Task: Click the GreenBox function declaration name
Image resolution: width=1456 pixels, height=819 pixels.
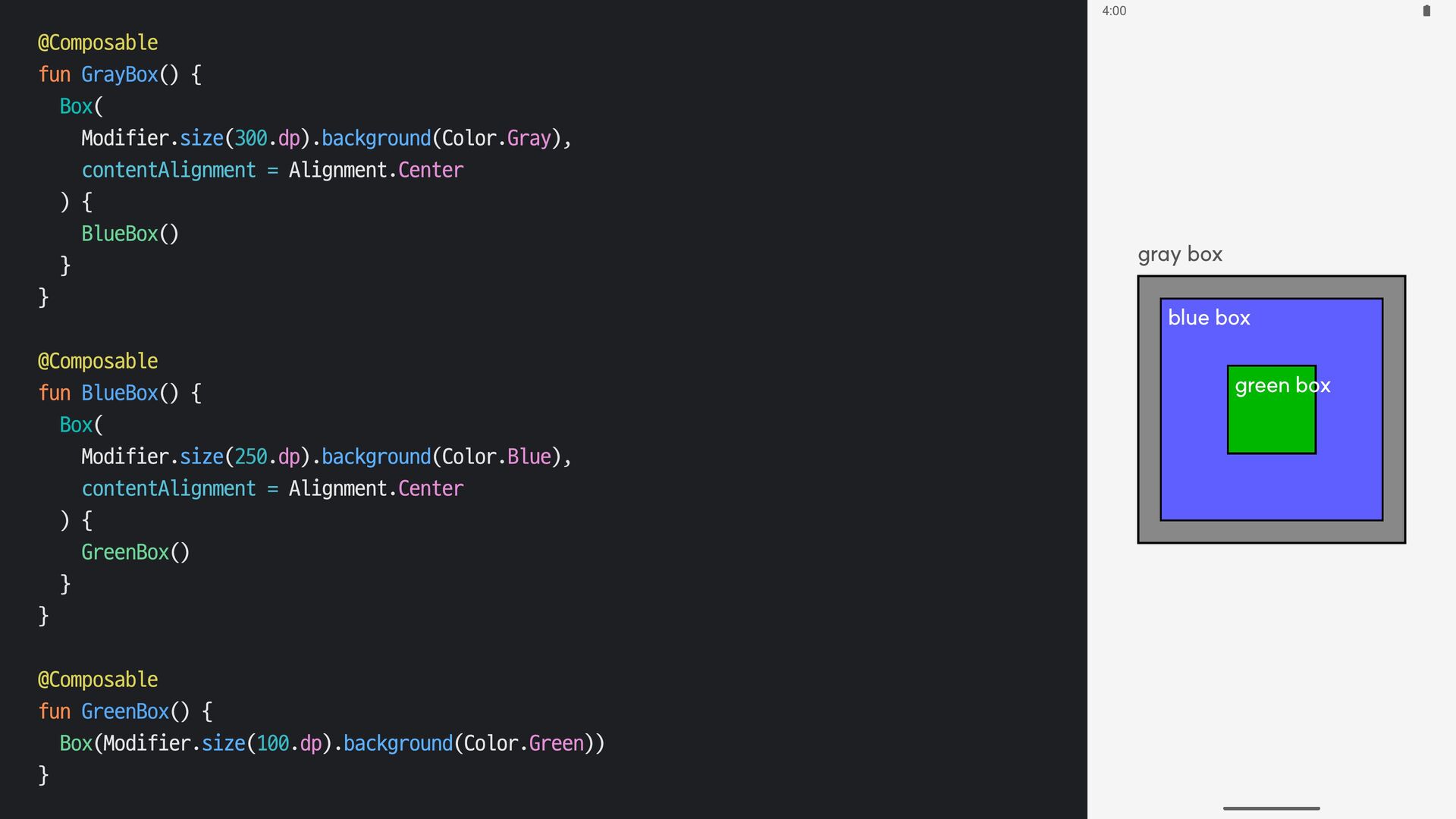Action: [x=124, y=711]
